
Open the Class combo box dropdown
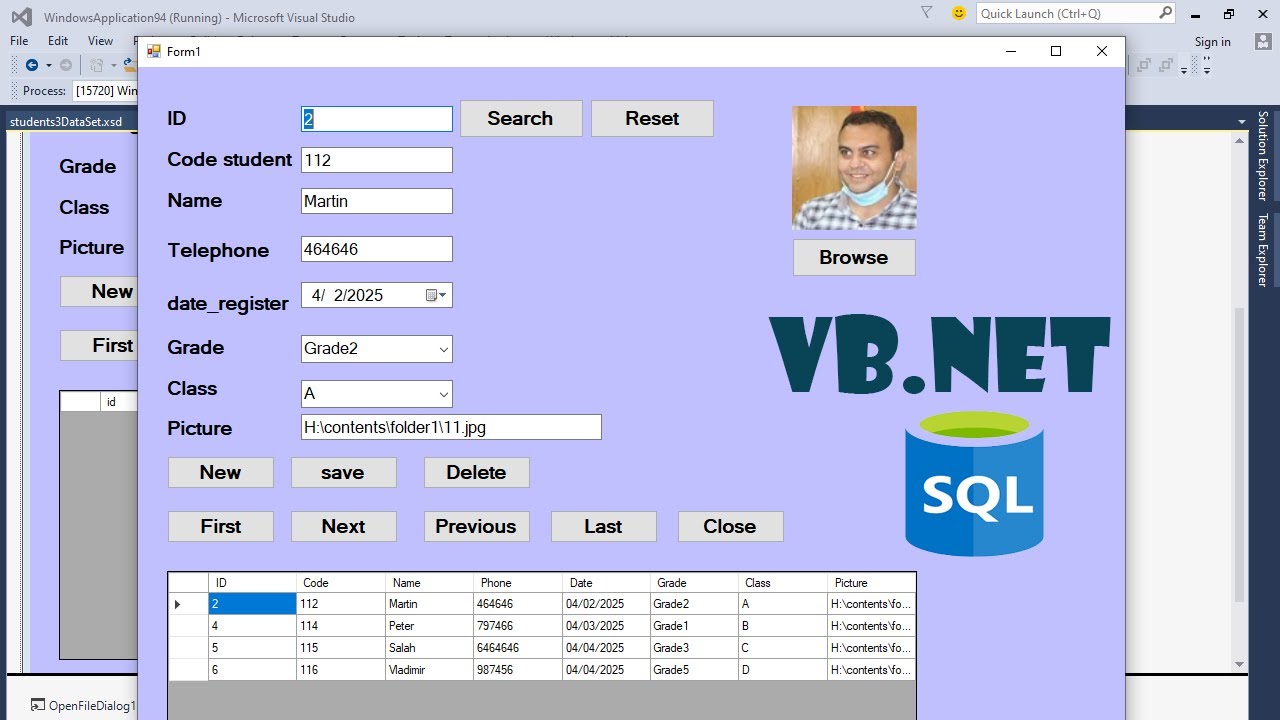pyautogui.click(x=443, y=394)
